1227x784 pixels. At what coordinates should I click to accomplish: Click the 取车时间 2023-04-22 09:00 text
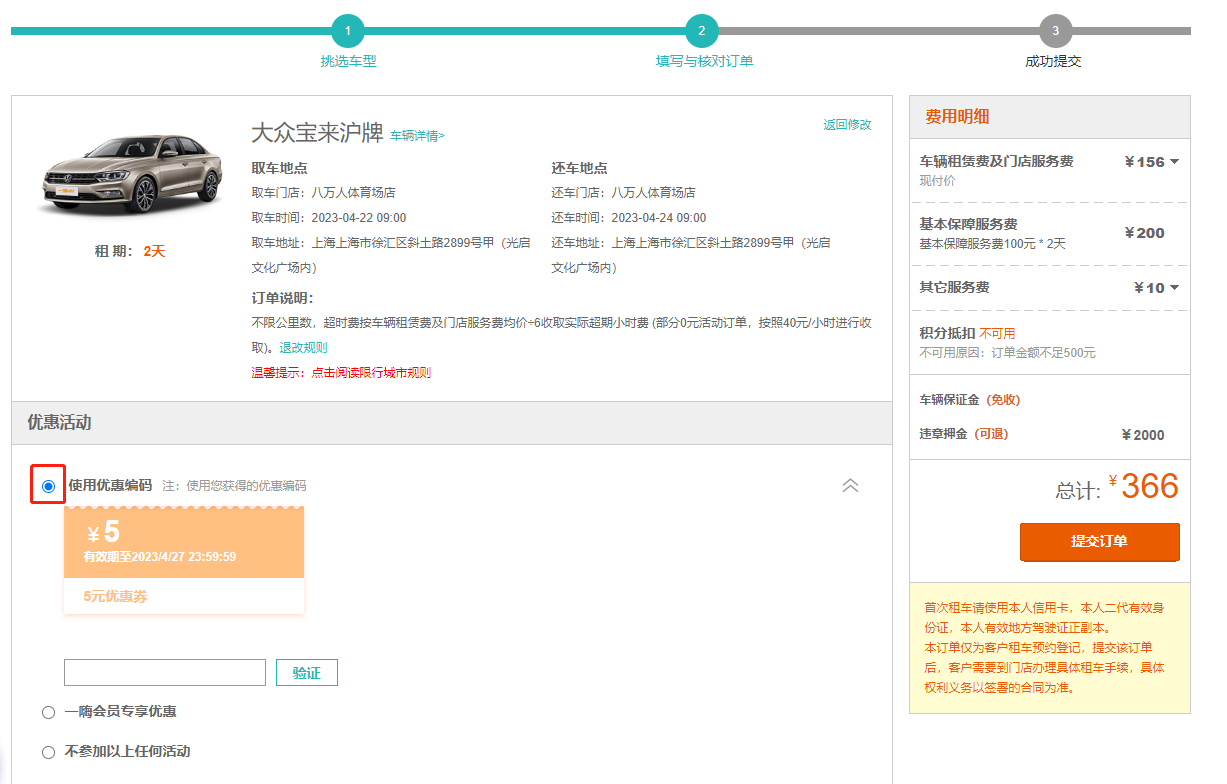tap(329, 218)
